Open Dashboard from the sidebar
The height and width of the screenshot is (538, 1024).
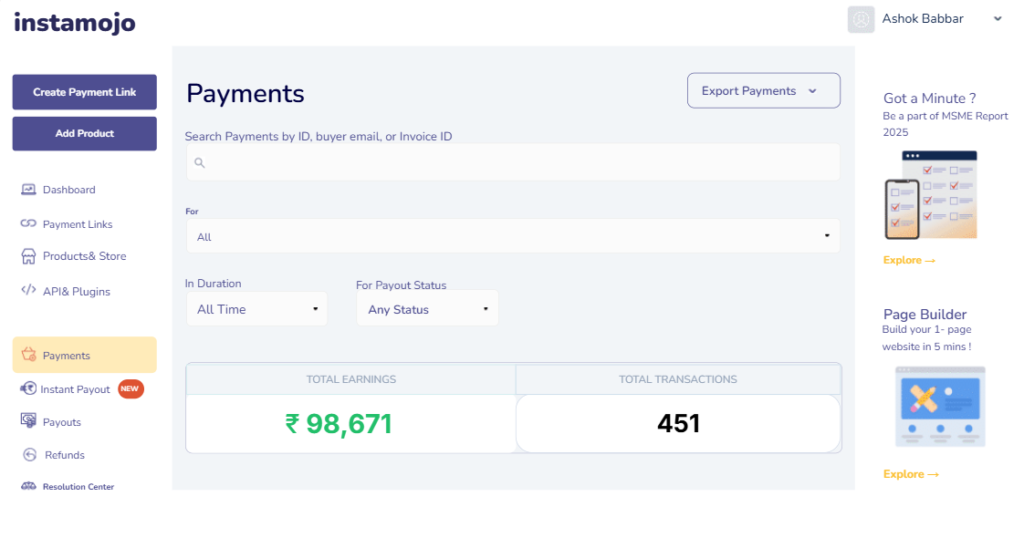coord(69,190)
